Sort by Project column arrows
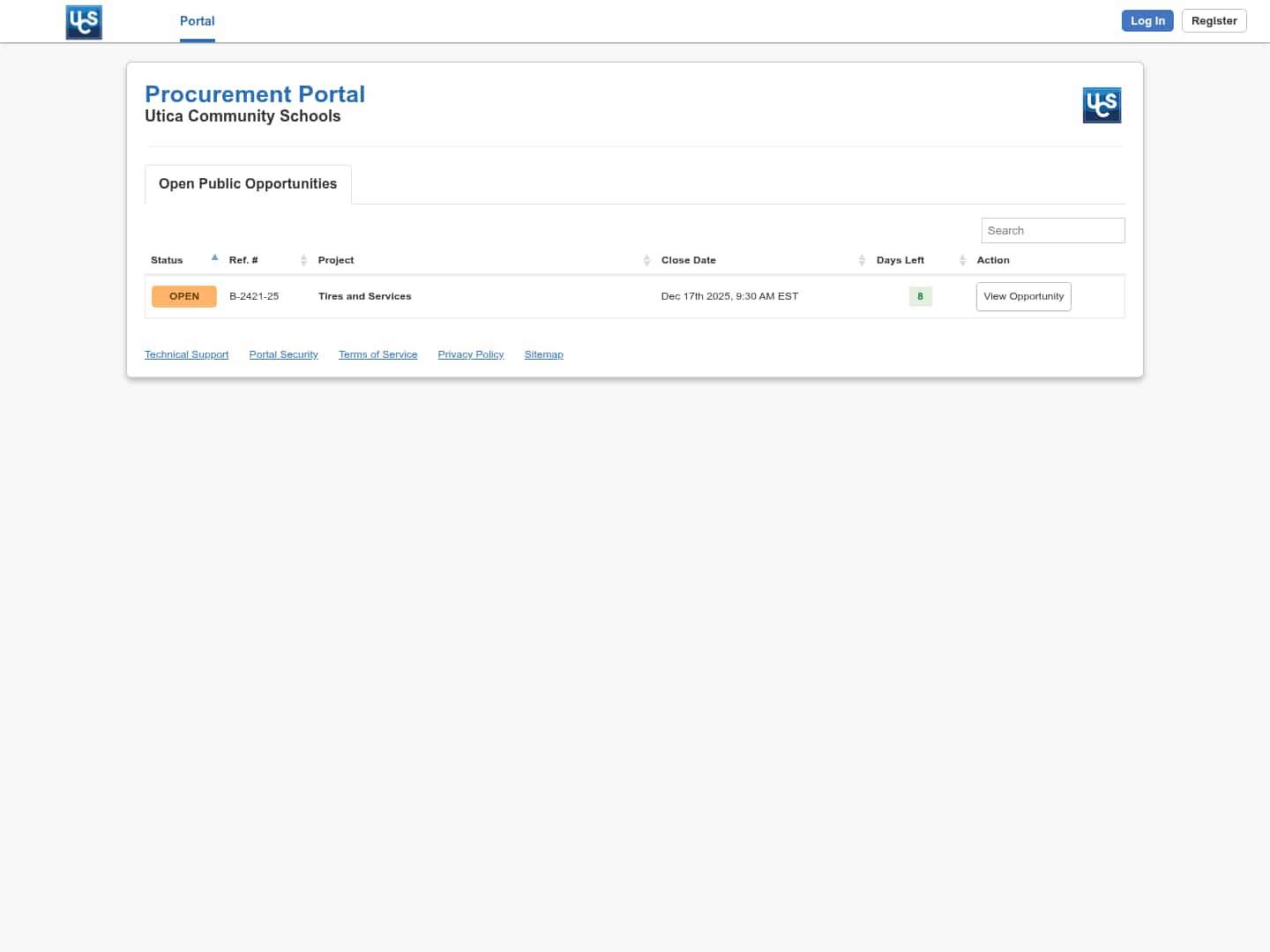The width and height of the screenshot is (1270, 952). [646, 260]
